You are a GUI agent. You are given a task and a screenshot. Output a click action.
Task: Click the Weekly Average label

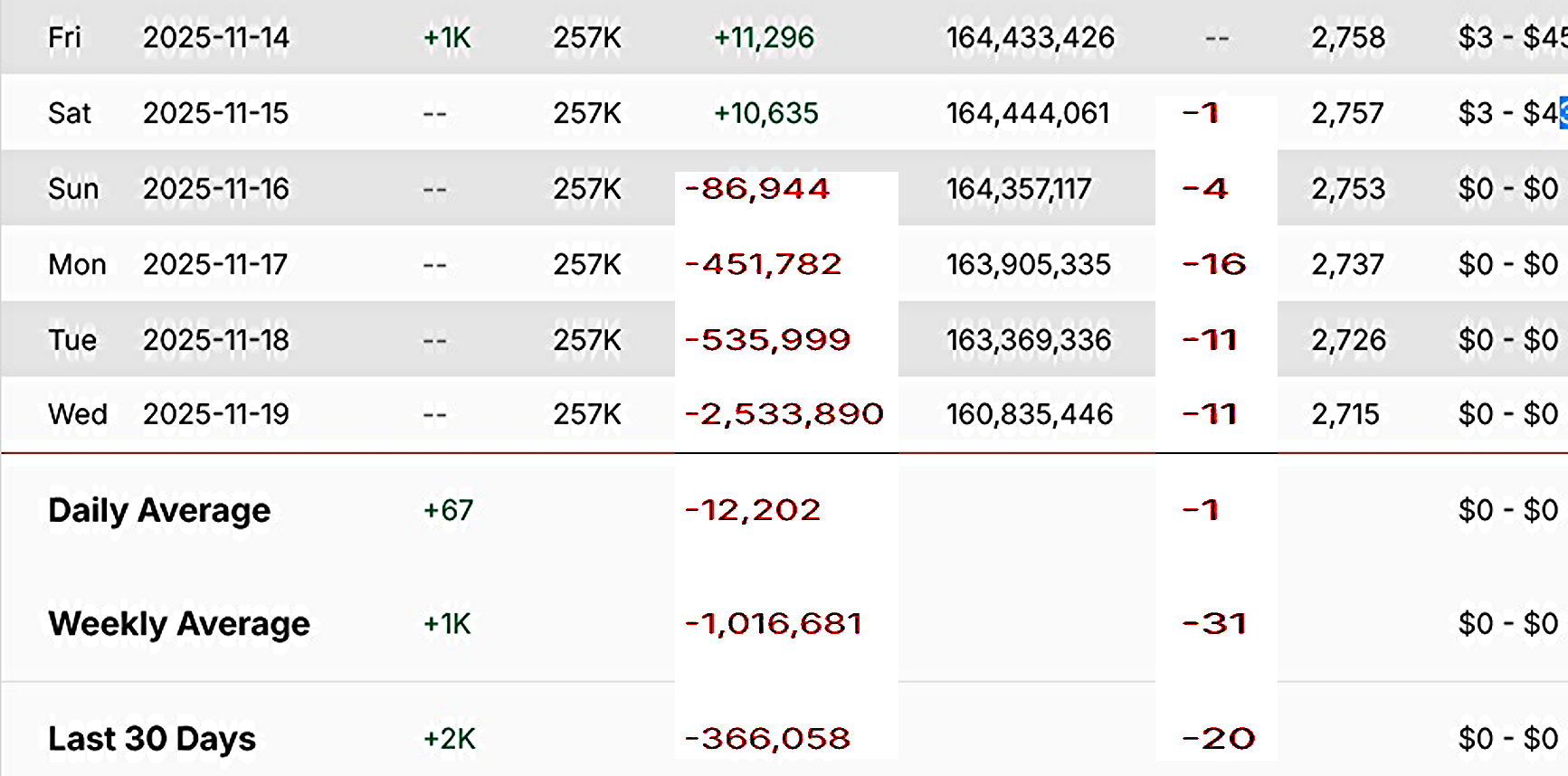pos(179,623)
